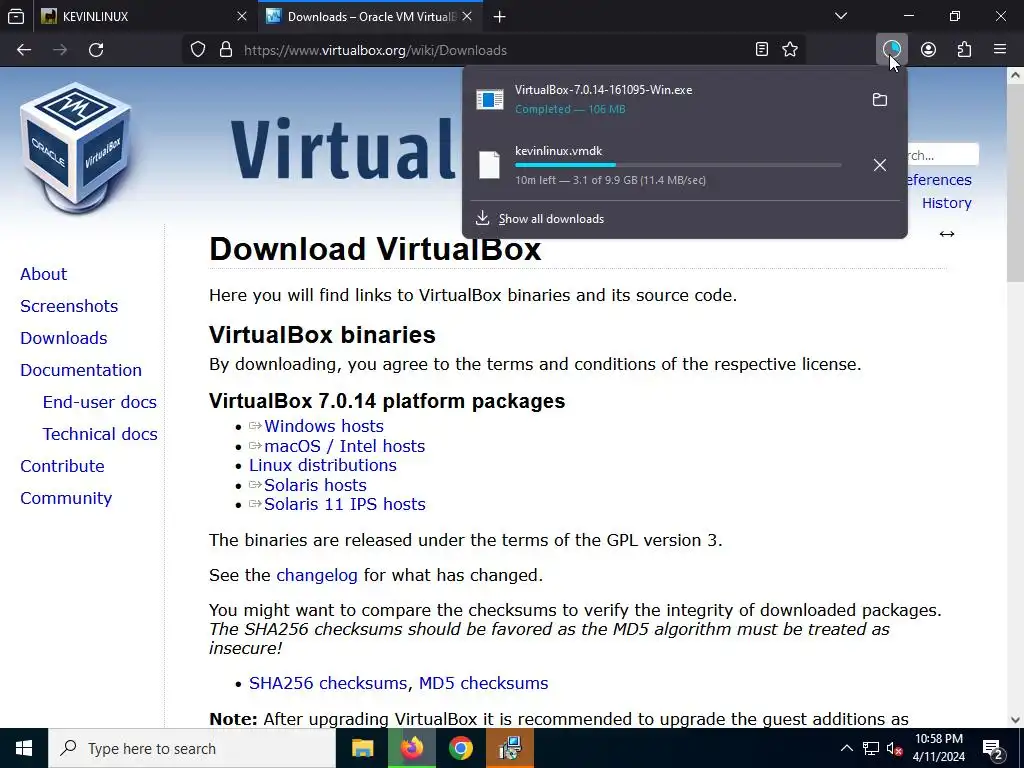Open the tracking protection shield icon
Viewport: 1024px width, 768px height.
[x=198, y=50]
